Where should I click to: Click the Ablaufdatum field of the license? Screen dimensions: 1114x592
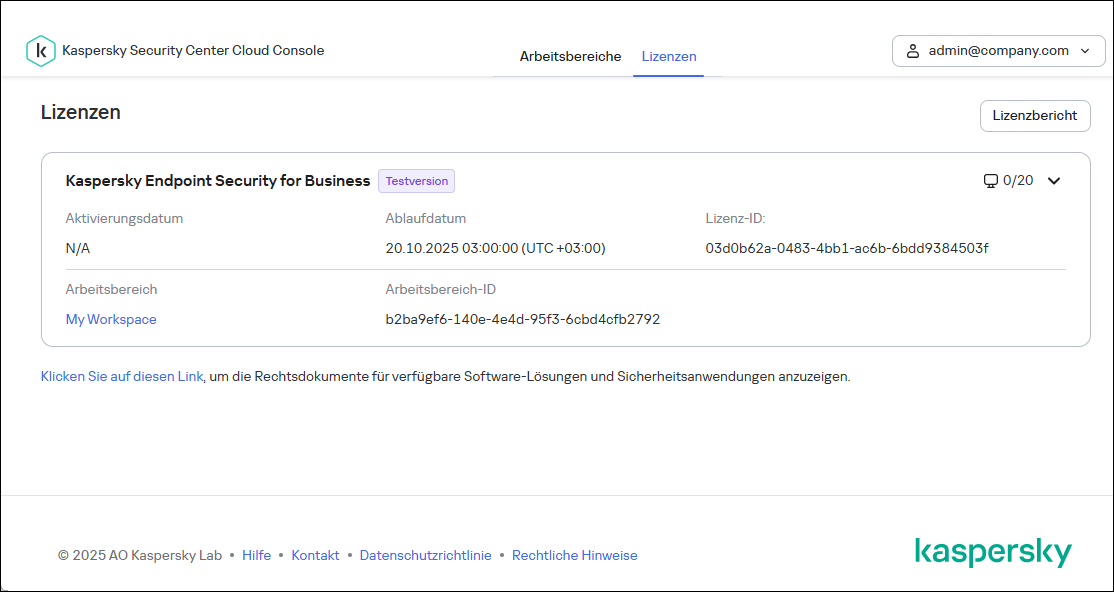tap(496, 248)
